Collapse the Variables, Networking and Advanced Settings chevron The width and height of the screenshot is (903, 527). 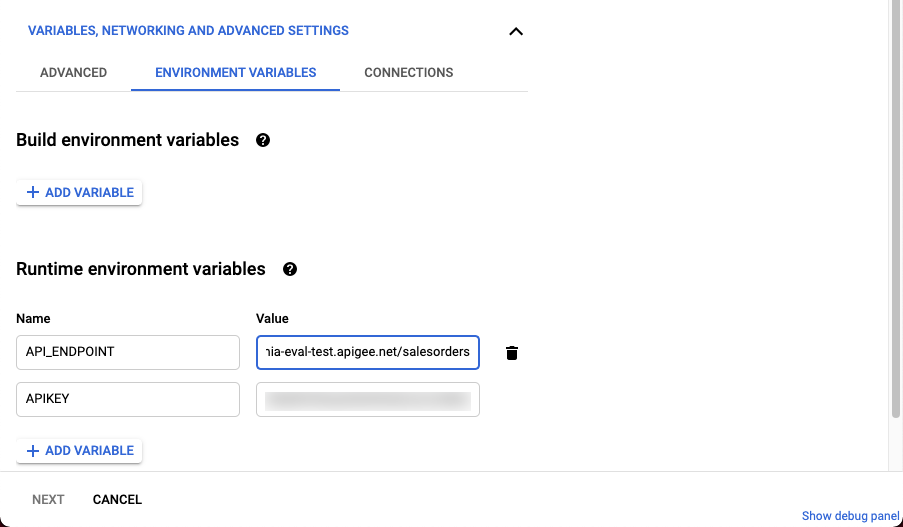[x=516, y=31]
